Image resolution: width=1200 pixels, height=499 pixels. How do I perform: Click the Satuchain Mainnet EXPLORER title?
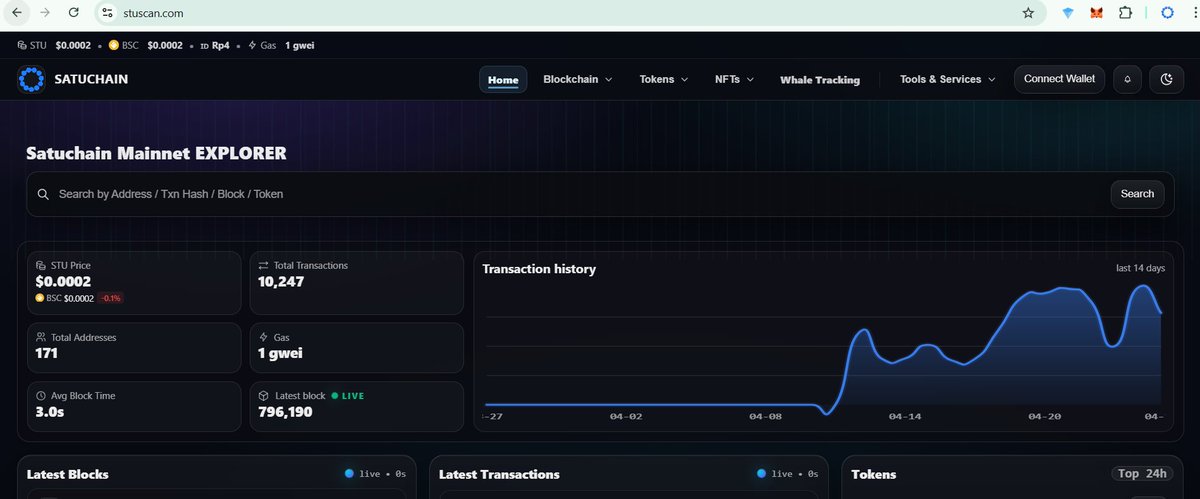click(156, 153)
